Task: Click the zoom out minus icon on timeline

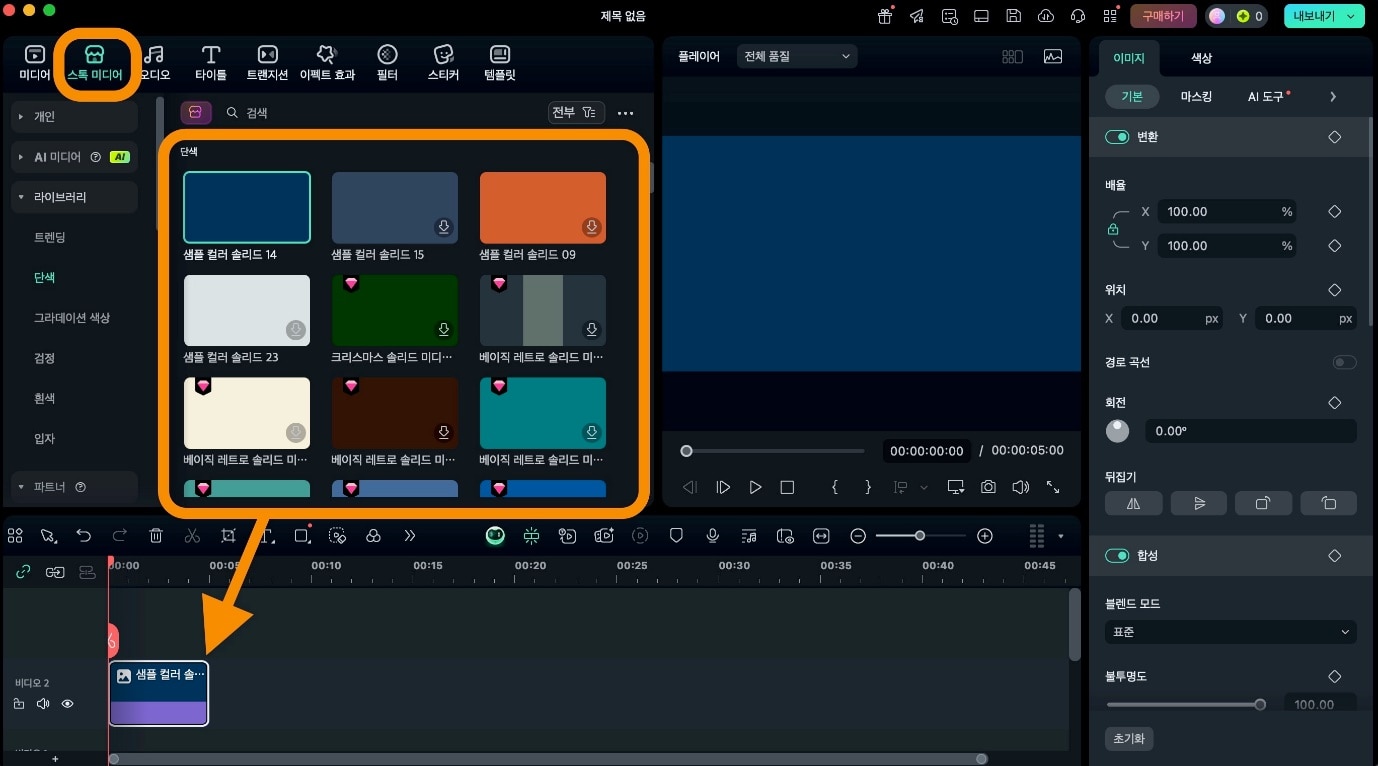Action: (x=857, y=536)
